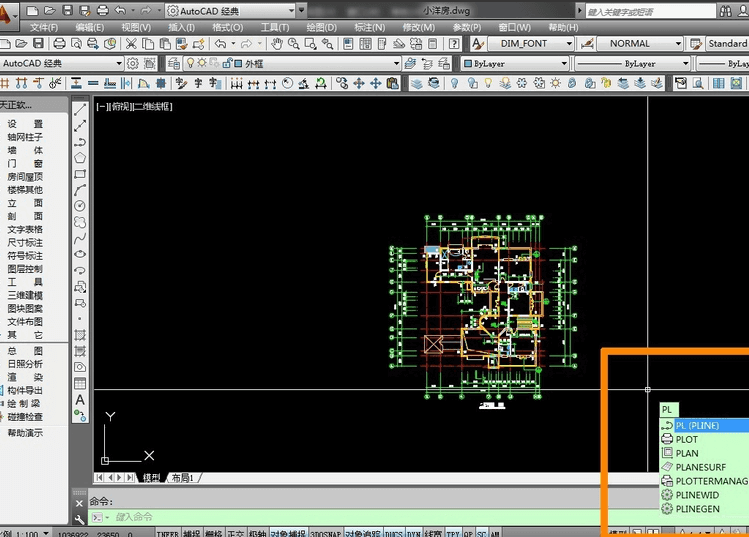Image resolution: width=749 pixels, height=537 pixels.
Task: Toggle 对象捕捉 object snap in status bar
Action: point(288,533)
